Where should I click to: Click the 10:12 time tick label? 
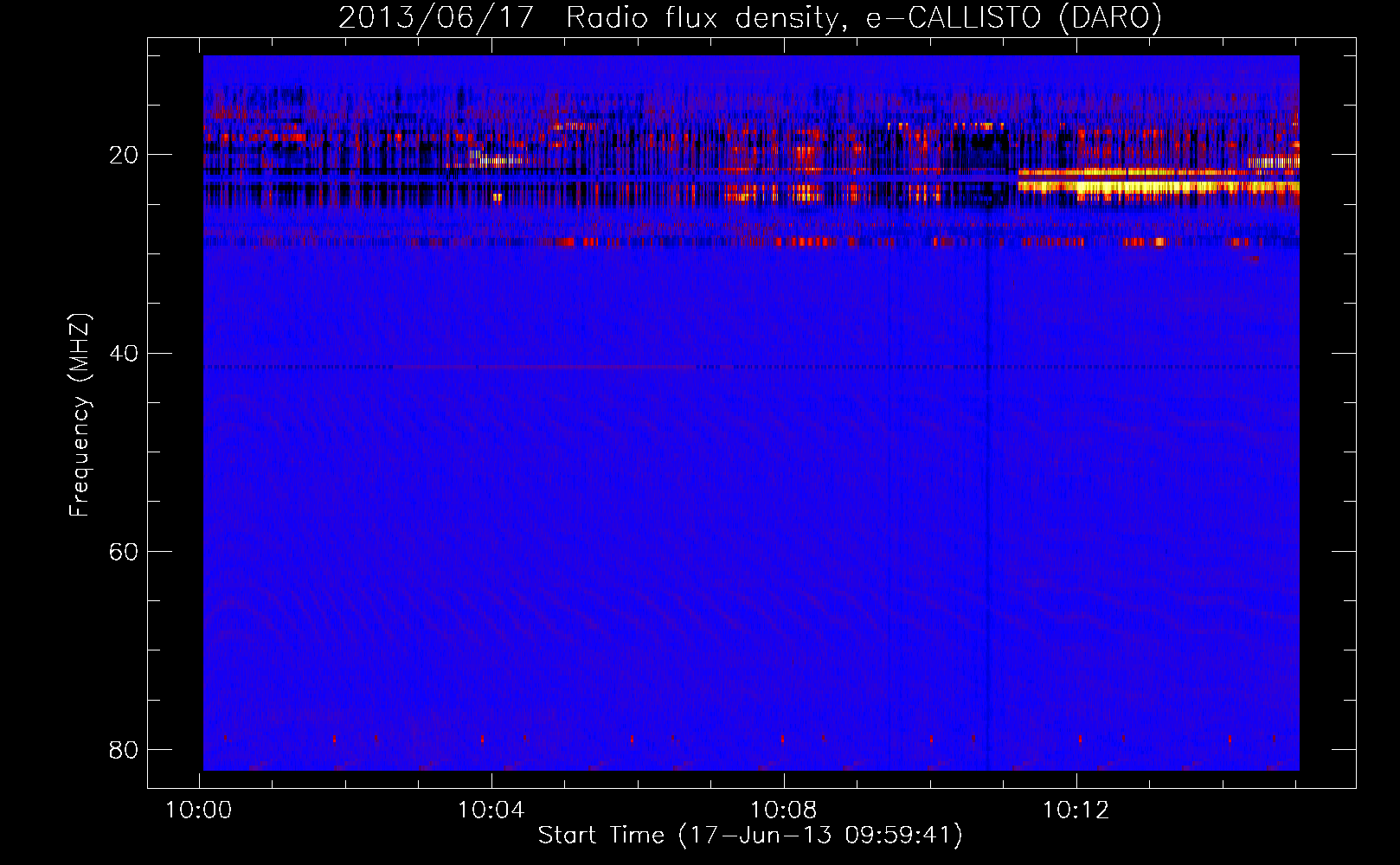click(x=1076, y=811)
